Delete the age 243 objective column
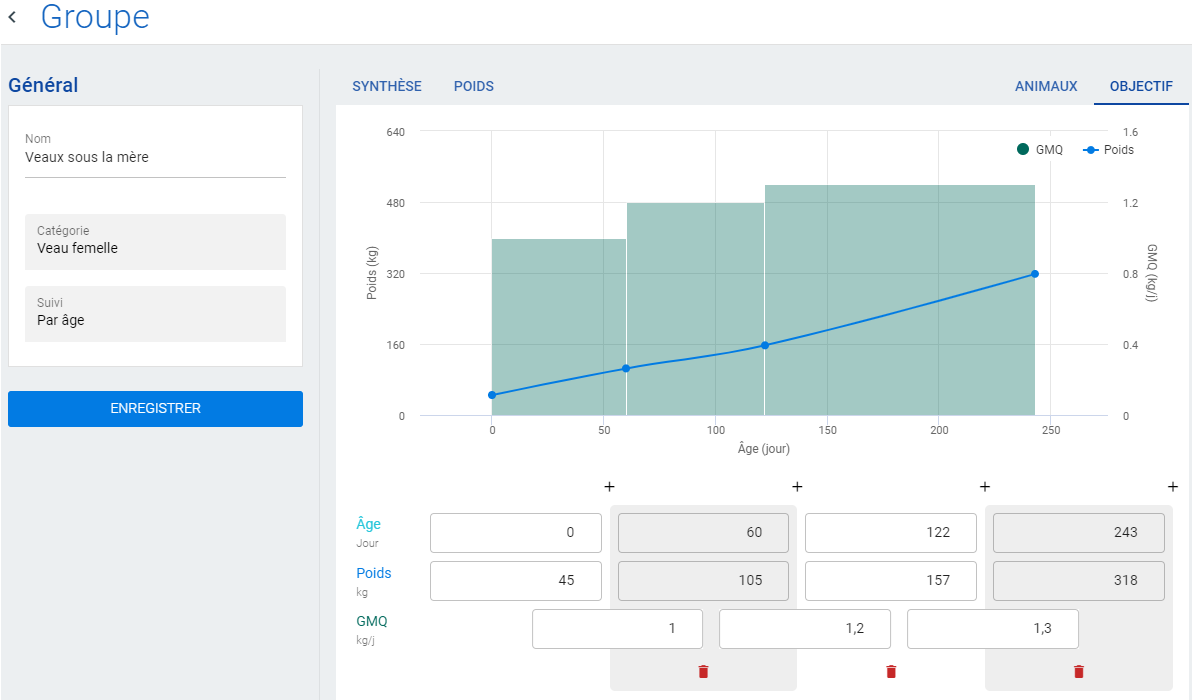This screenshot has height=700, width=1192. click(x=1079, y=671)
